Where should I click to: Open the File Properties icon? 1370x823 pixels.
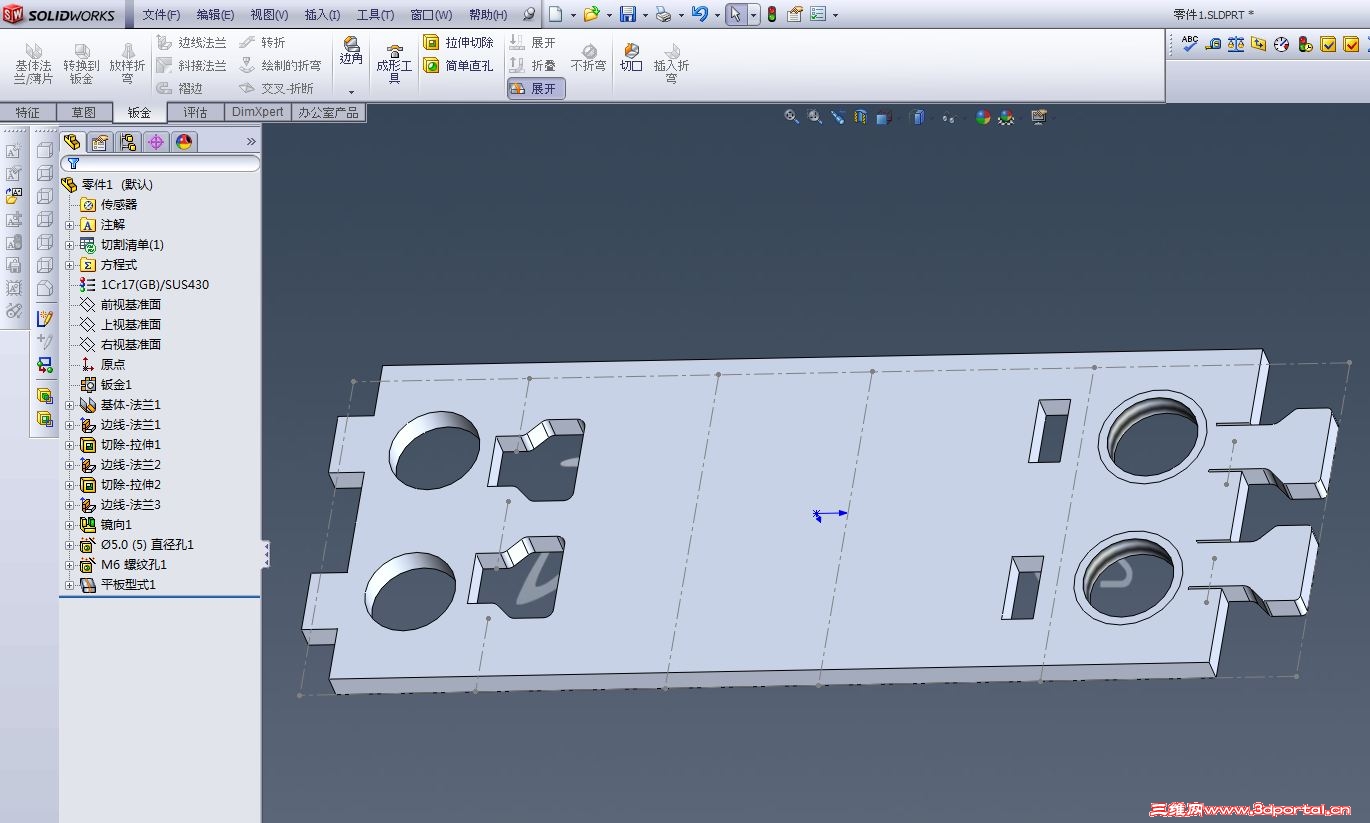click(x=795, y=14)
